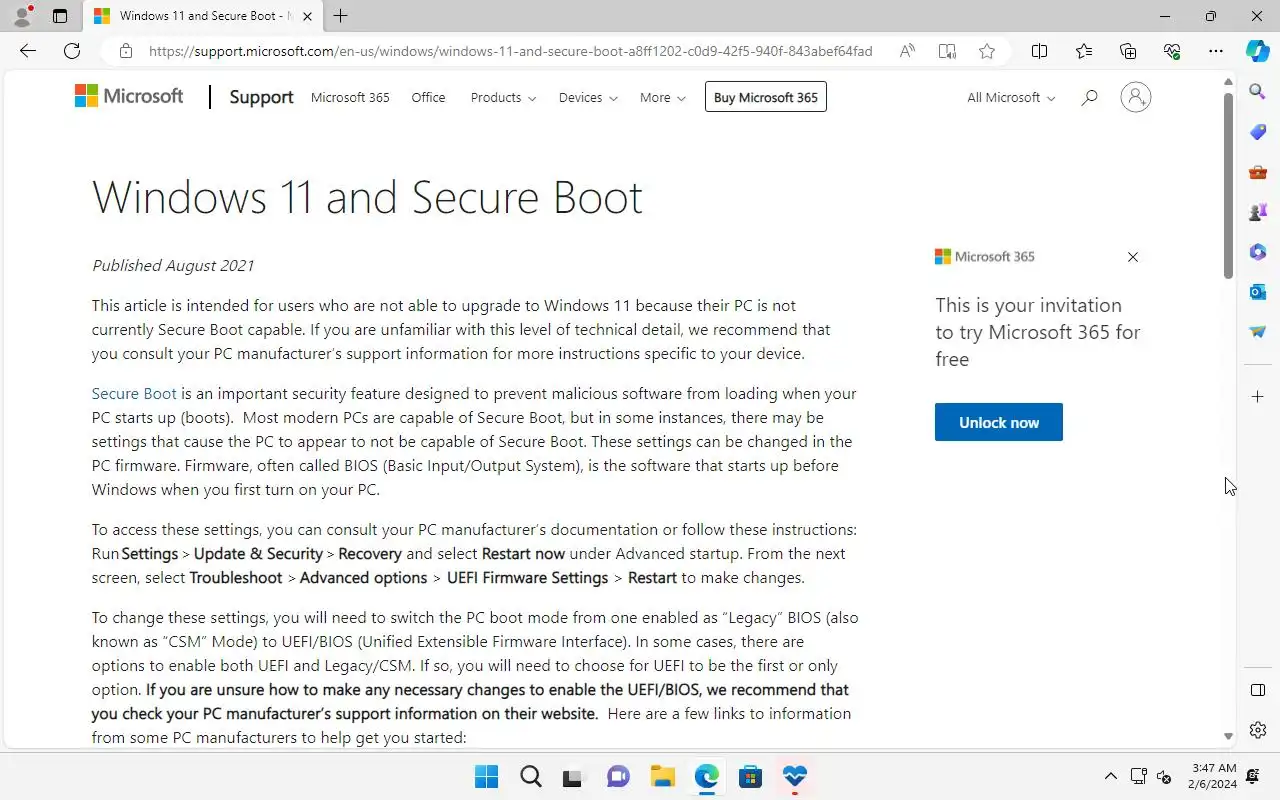Go back to the previous page
The height and width of the screenshot is (800, 1280).
28,51
